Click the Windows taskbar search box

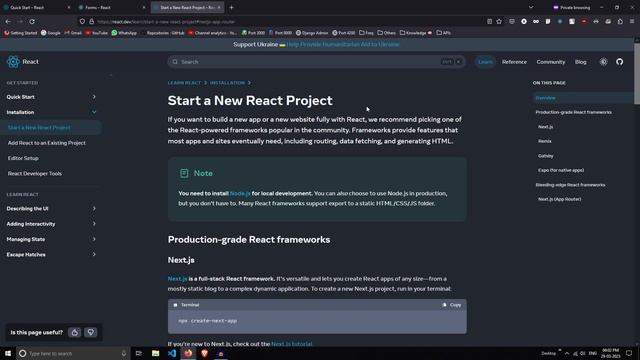(x=73, y=353)
